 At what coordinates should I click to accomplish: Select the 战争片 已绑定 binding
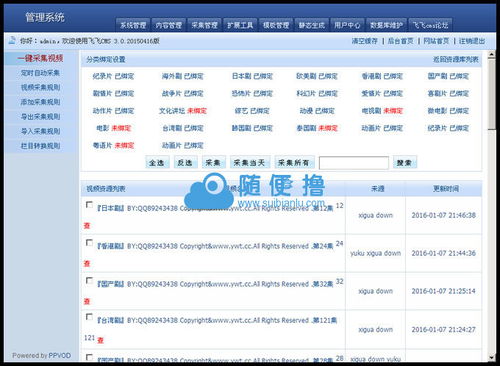[x=182, y=93]
